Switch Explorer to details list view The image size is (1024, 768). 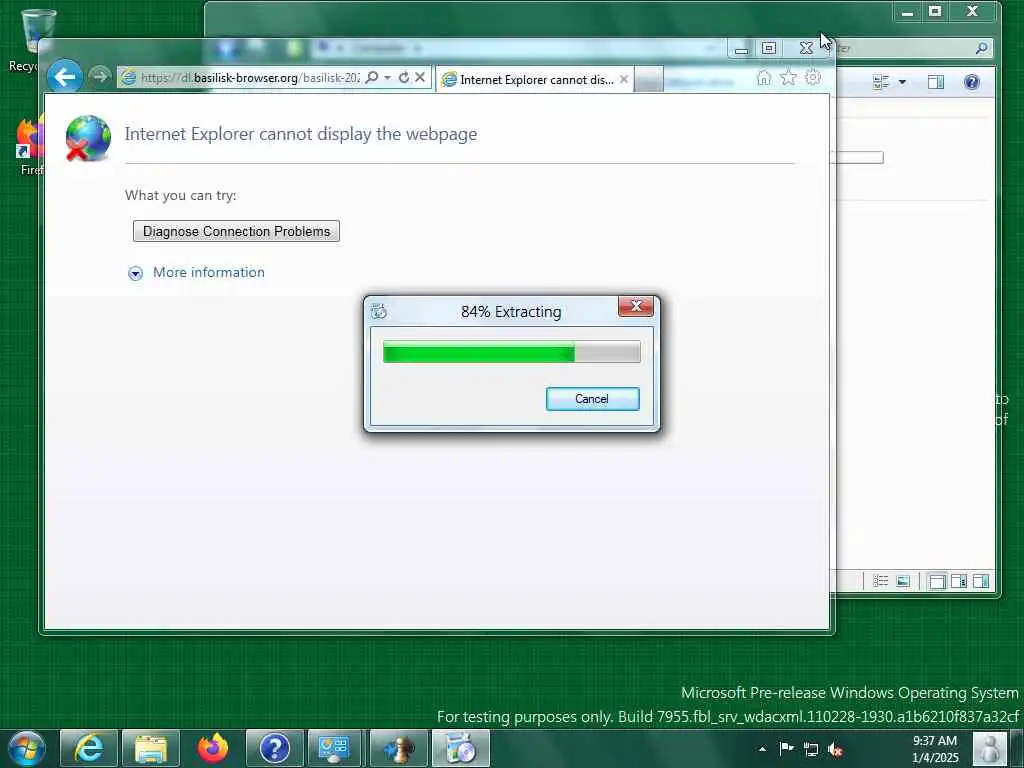[880, 581]
